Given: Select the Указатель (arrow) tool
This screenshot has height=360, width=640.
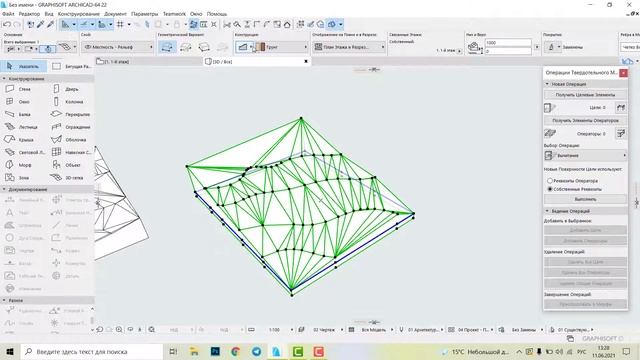Looking at the screenshot, I should pyautogui.click(x=24, y=66).
